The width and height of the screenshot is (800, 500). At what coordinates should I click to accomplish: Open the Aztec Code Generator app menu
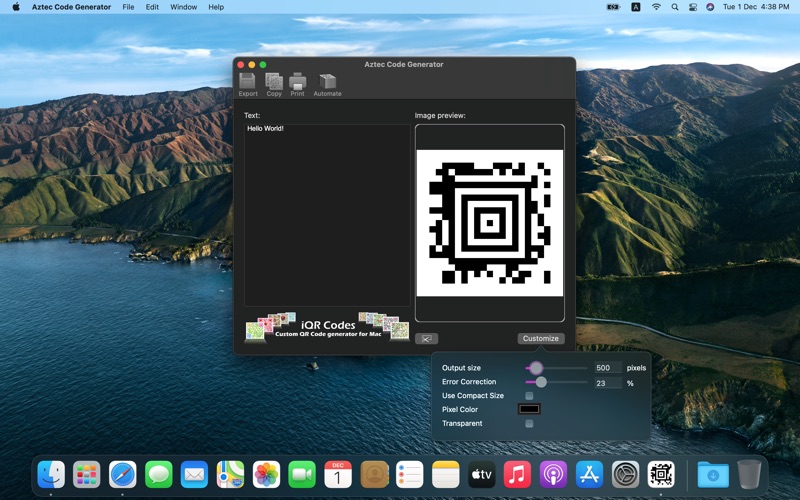(x=71, y=7)
